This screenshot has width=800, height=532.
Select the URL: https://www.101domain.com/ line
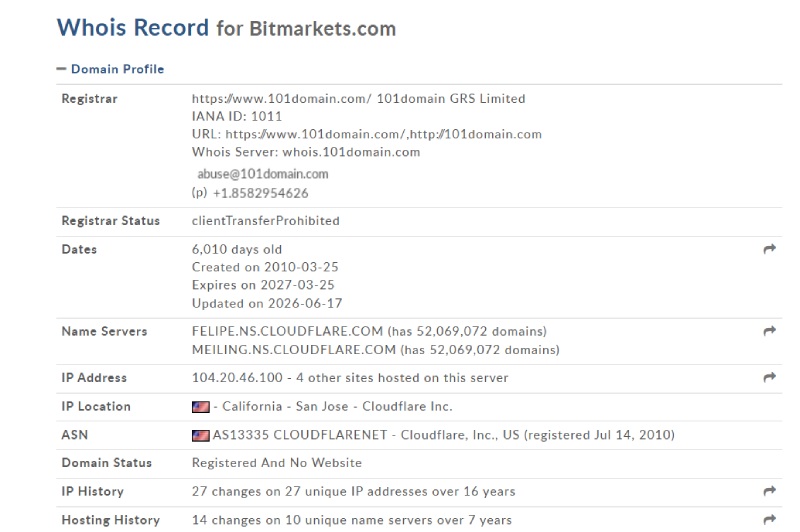click(366, 134)
